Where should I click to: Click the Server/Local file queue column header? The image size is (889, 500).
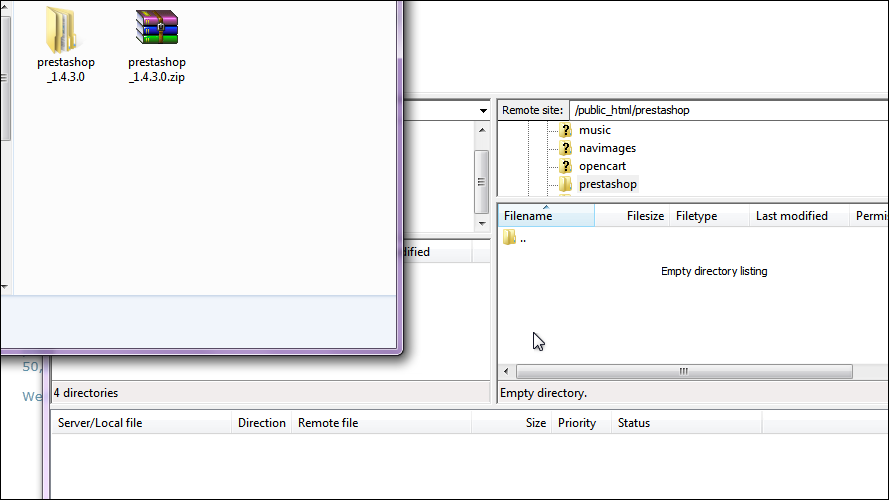click(142, 423)
